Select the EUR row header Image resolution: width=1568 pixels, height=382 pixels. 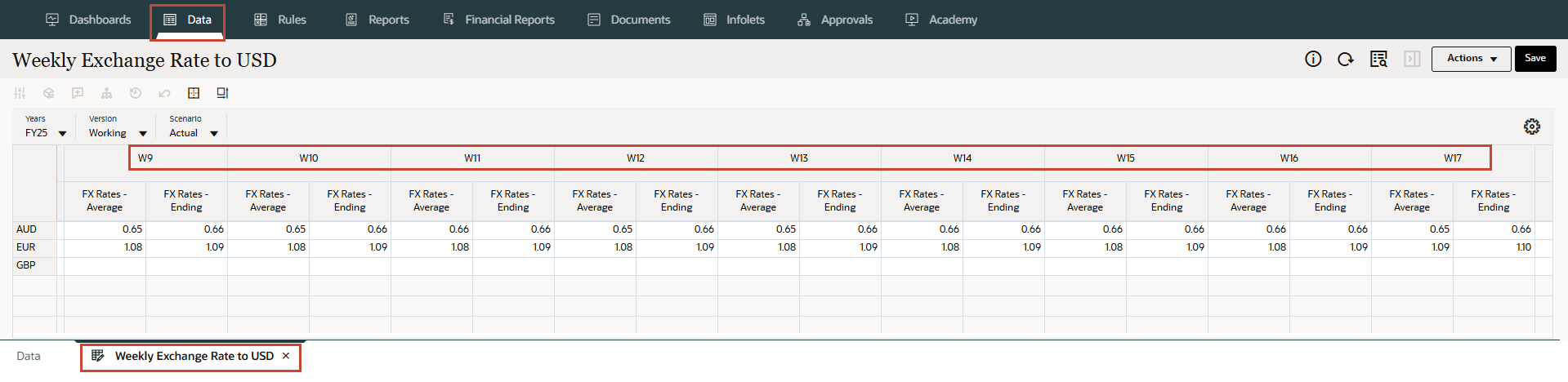point(35,247)
